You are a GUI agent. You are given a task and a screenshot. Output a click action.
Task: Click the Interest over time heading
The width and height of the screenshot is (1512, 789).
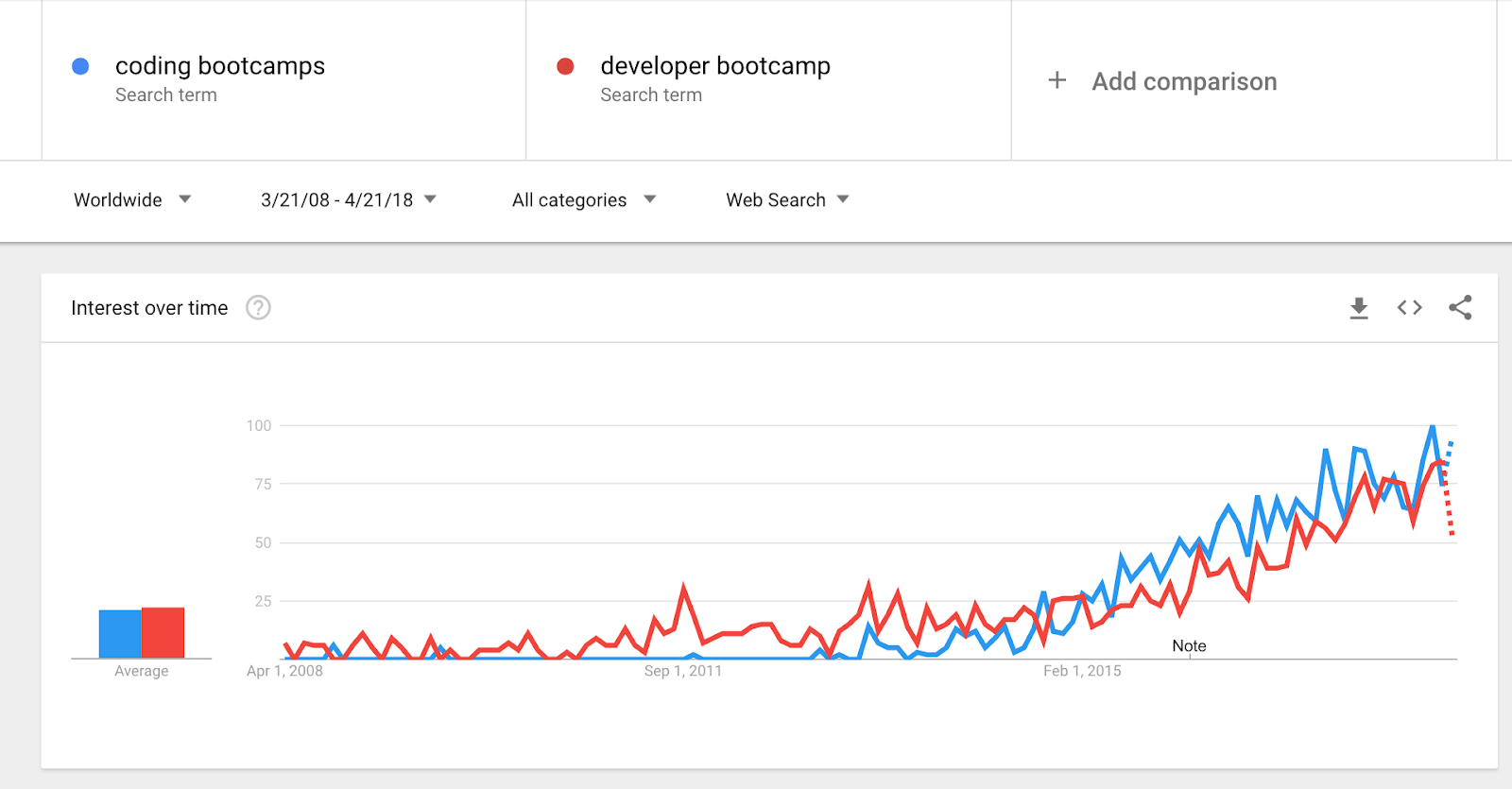point(149,308)
